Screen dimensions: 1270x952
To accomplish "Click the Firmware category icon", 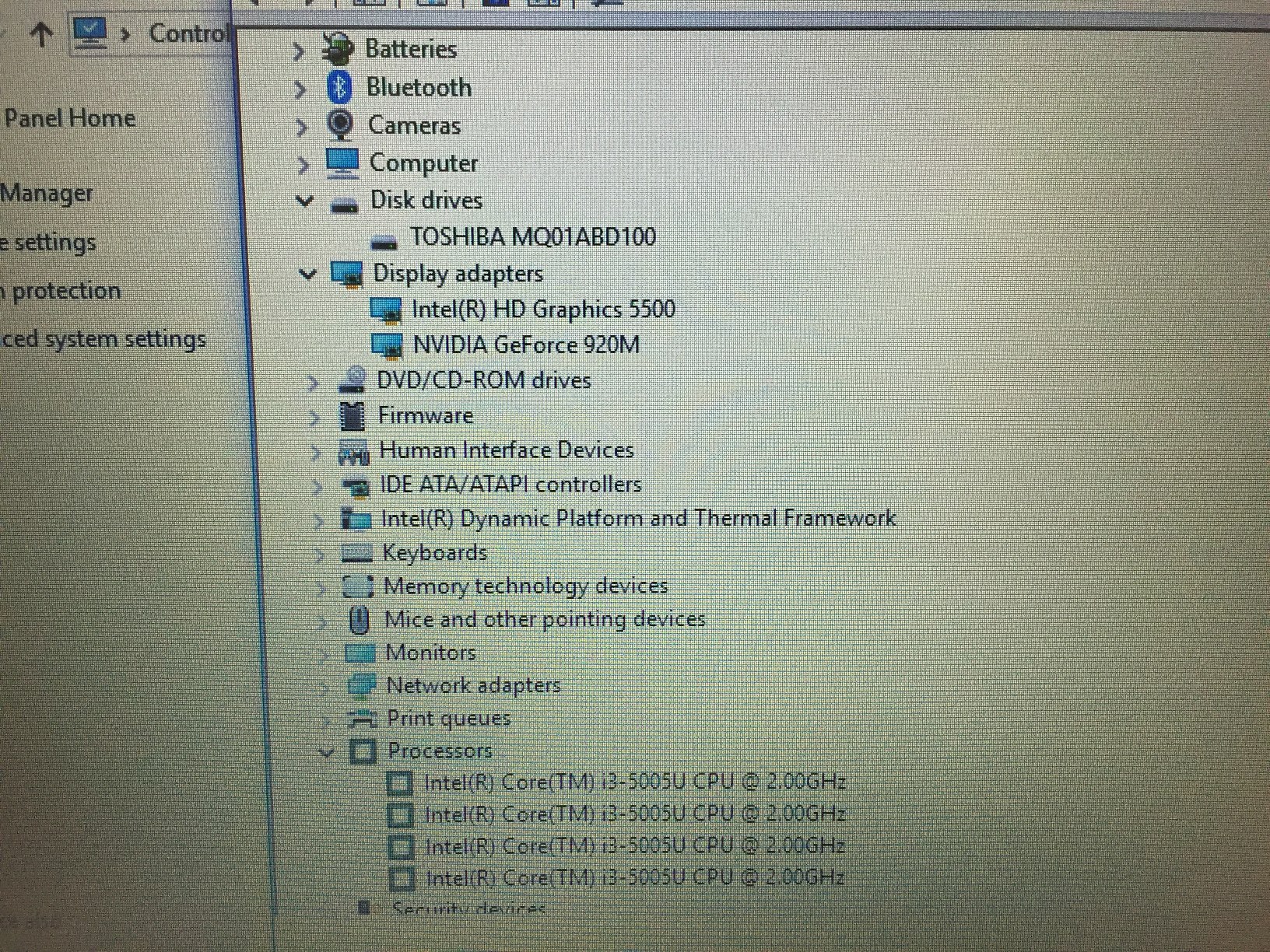I will pyautogui.click(x=353, y=415).
